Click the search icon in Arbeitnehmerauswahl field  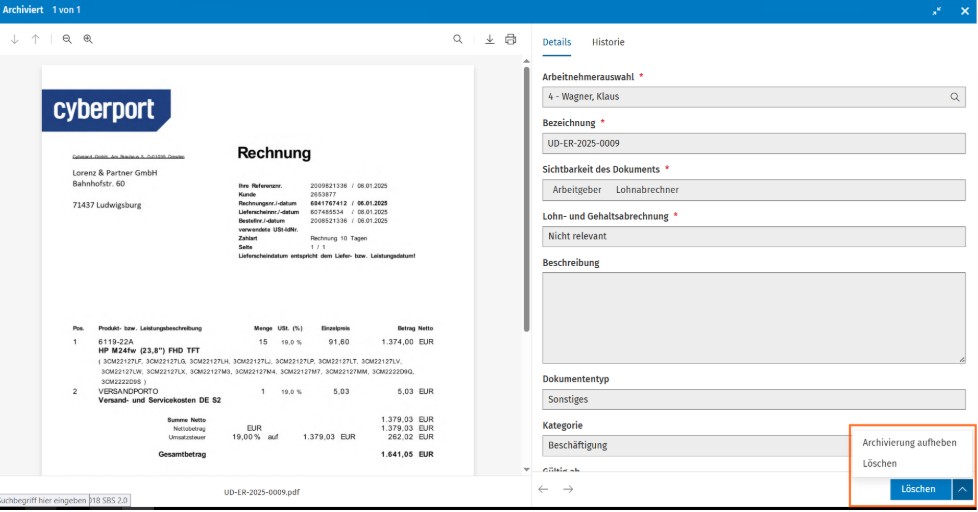point(954,97)
